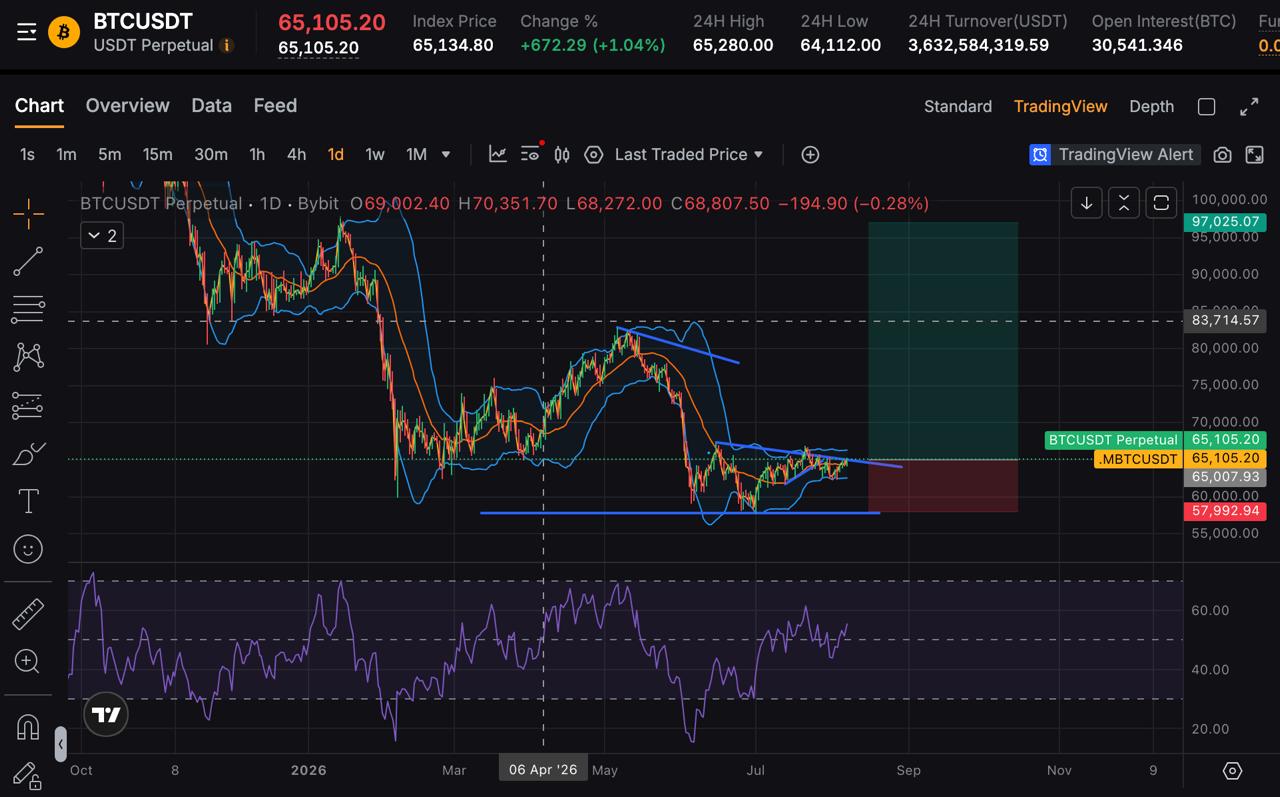Set timeframe to 1s
The height and width of the screenshot is (797, 1280).
point(27,154)
